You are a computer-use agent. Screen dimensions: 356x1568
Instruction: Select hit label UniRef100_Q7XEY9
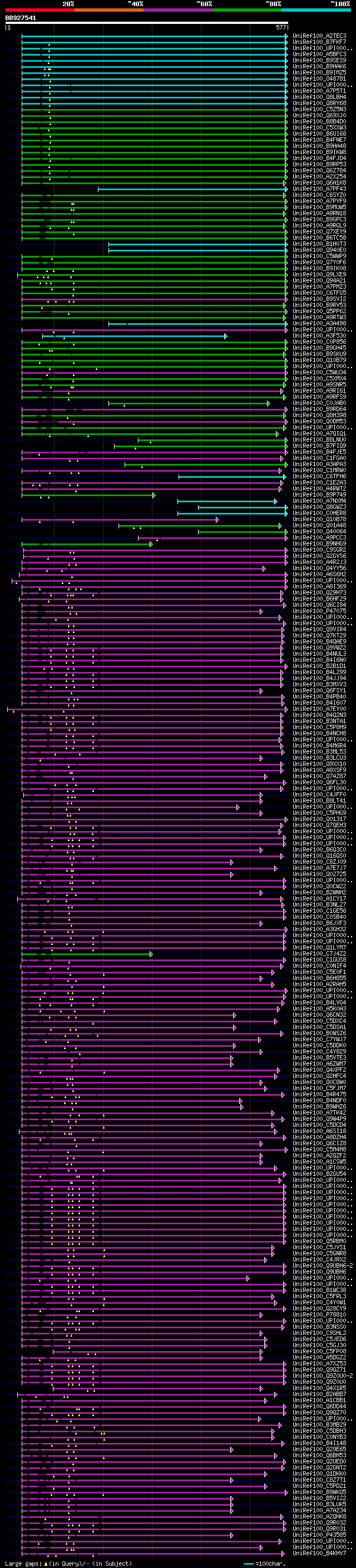(x=319, y=232)
